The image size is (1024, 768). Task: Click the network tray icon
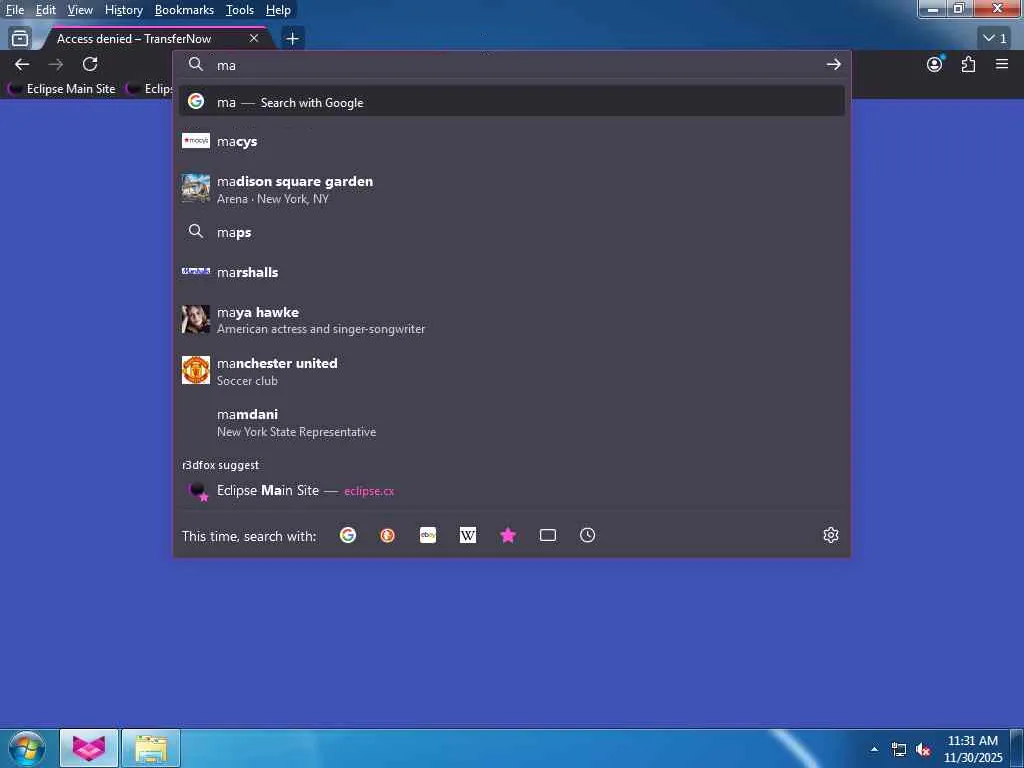point(899,750)
